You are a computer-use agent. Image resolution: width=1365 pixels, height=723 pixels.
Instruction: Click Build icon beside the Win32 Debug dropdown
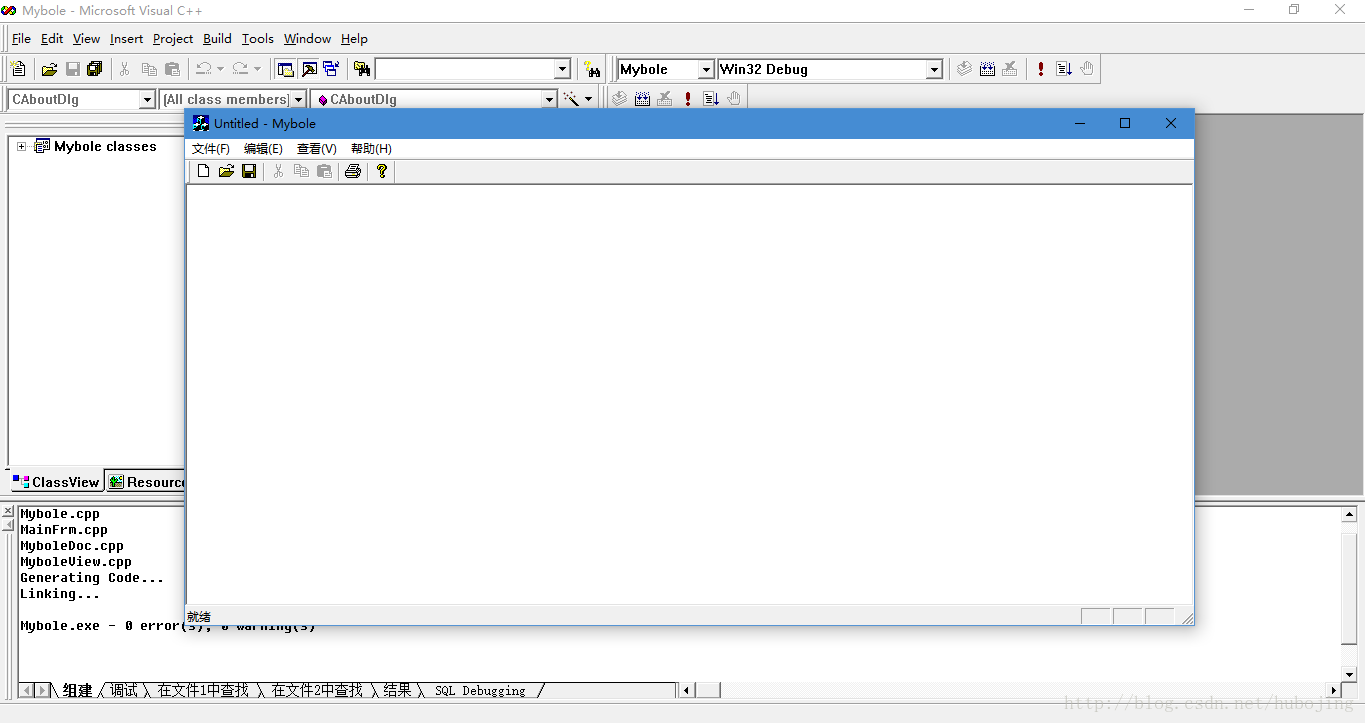987,69
